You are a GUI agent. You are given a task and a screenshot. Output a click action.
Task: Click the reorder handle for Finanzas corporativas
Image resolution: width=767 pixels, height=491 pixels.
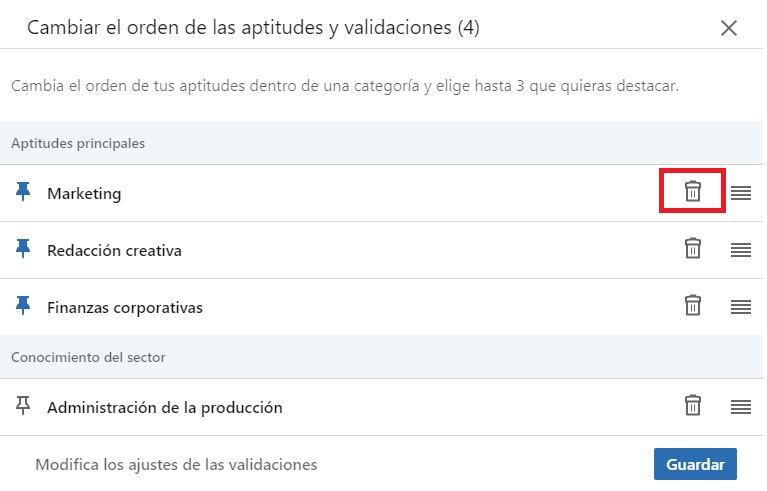click(x=740, y=307)
